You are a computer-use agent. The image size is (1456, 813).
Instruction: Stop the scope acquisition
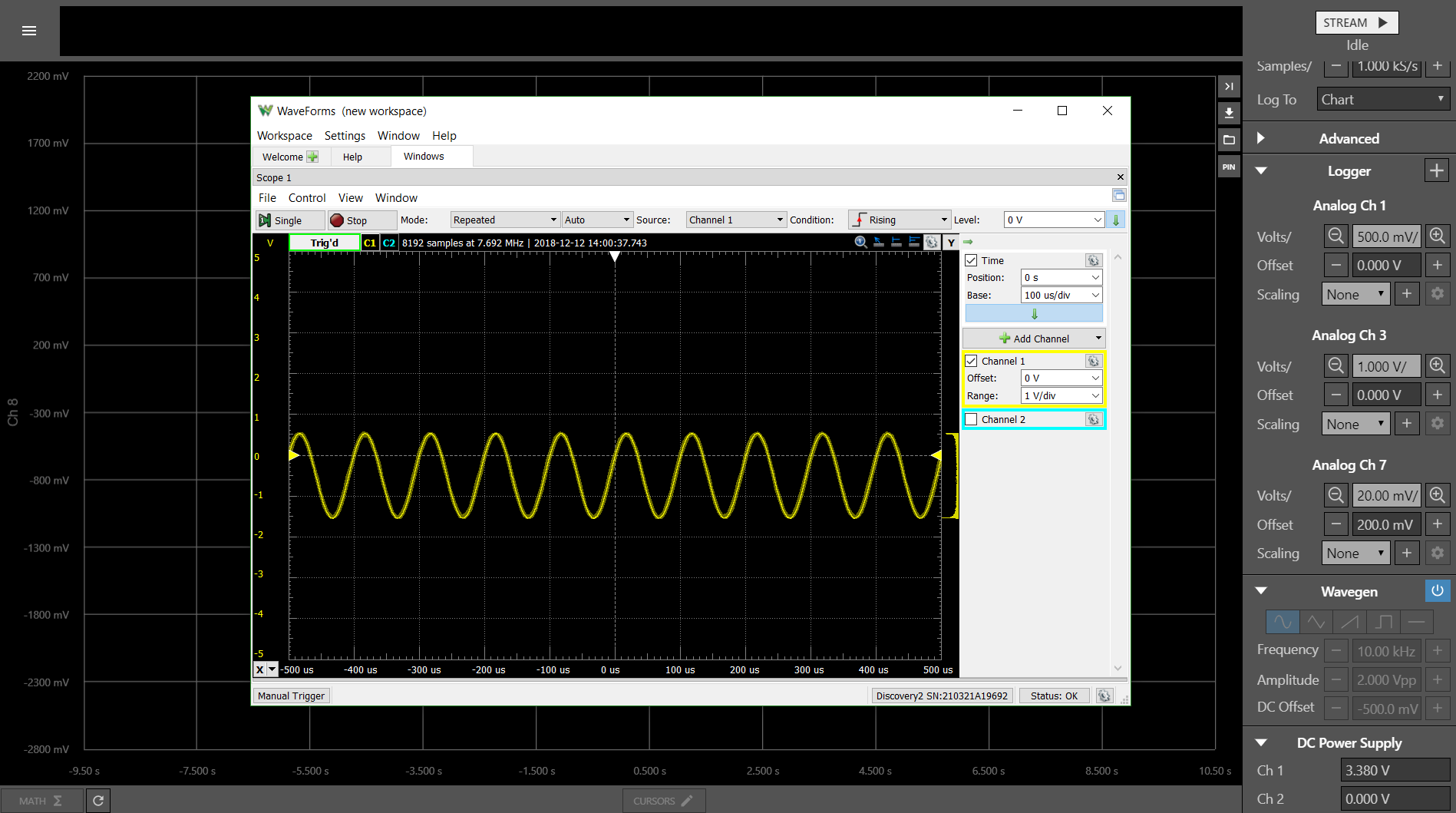362,220
